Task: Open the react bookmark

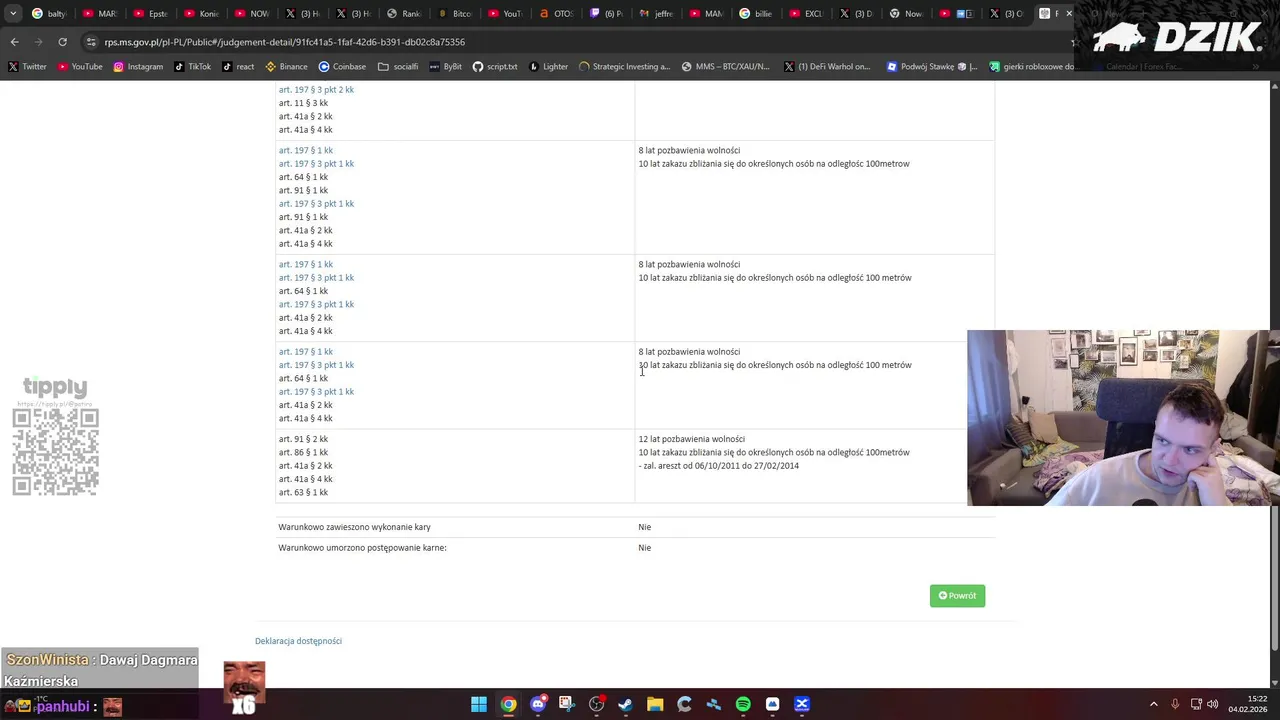Action: coord(238,67)
